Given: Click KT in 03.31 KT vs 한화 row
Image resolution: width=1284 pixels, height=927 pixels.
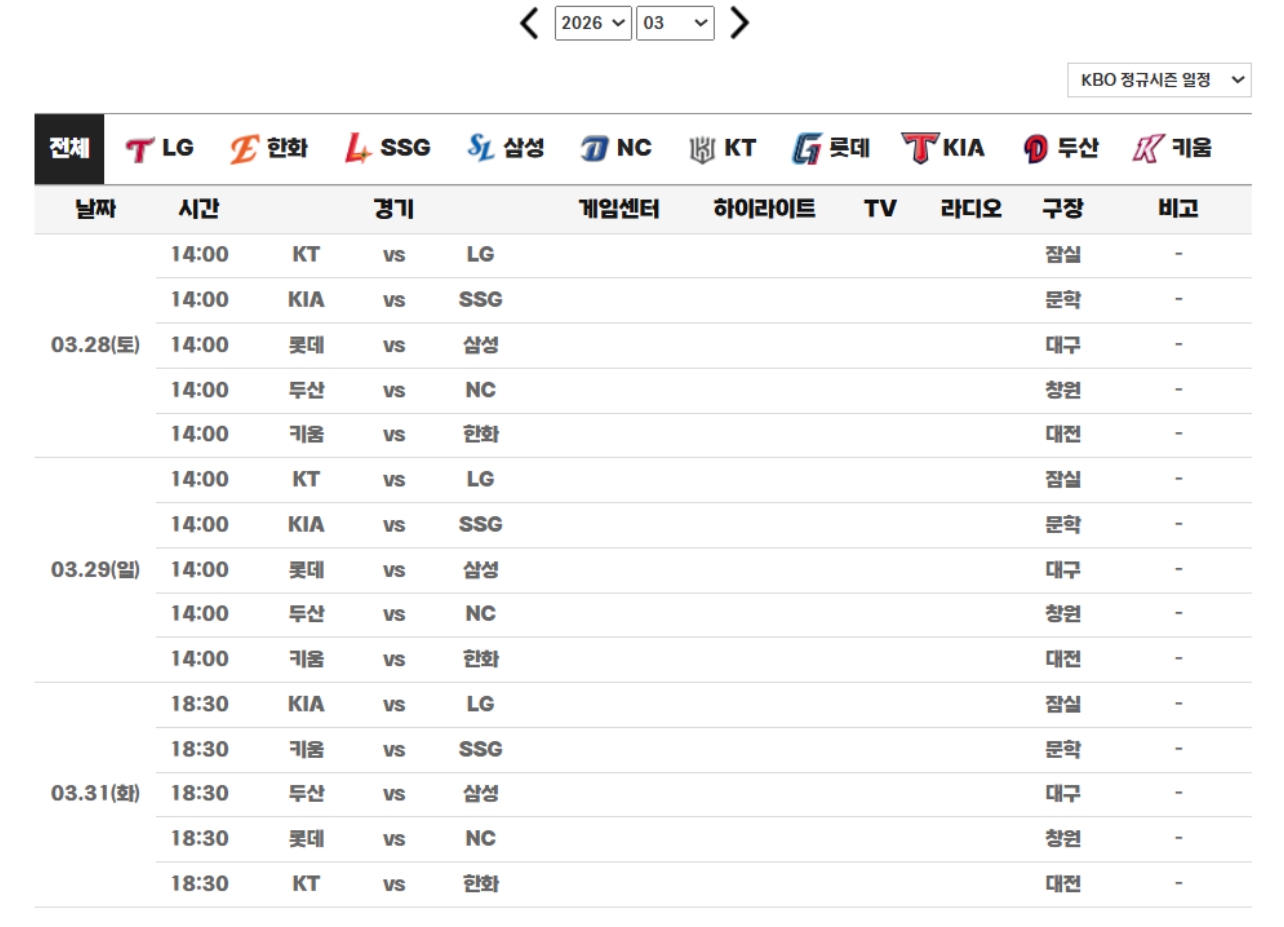Looking at the screenshot, I should (306, 884).
